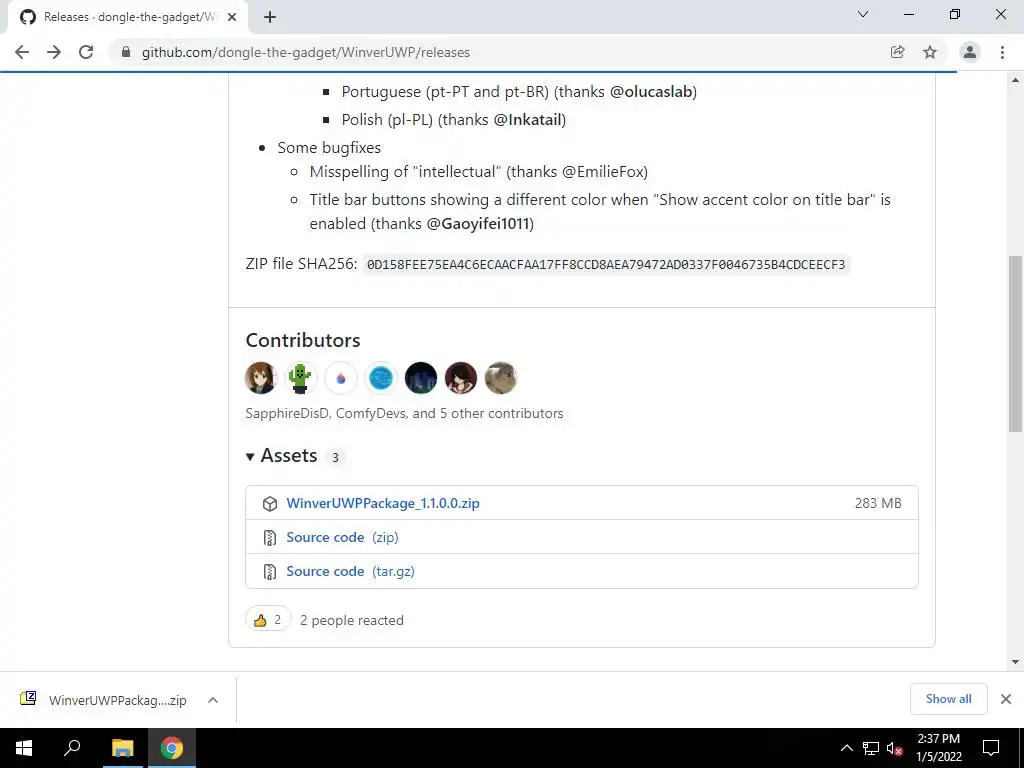Open the Chrome profile avatar menu

coord(970,52)
